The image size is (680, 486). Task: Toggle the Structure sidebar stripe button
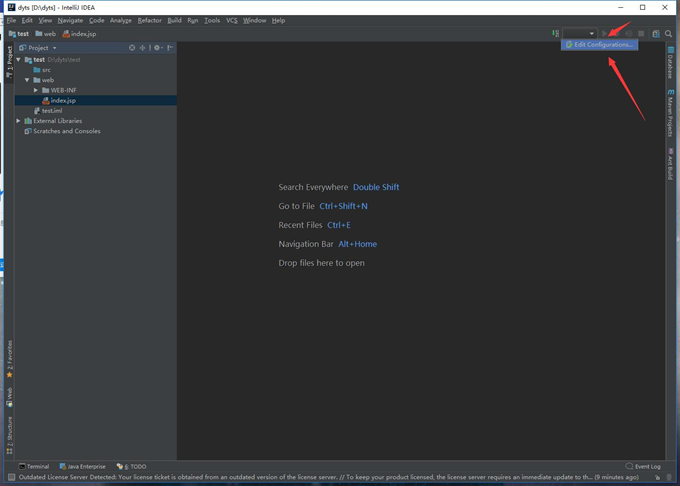pyautogui.click(x=10, y=435)
